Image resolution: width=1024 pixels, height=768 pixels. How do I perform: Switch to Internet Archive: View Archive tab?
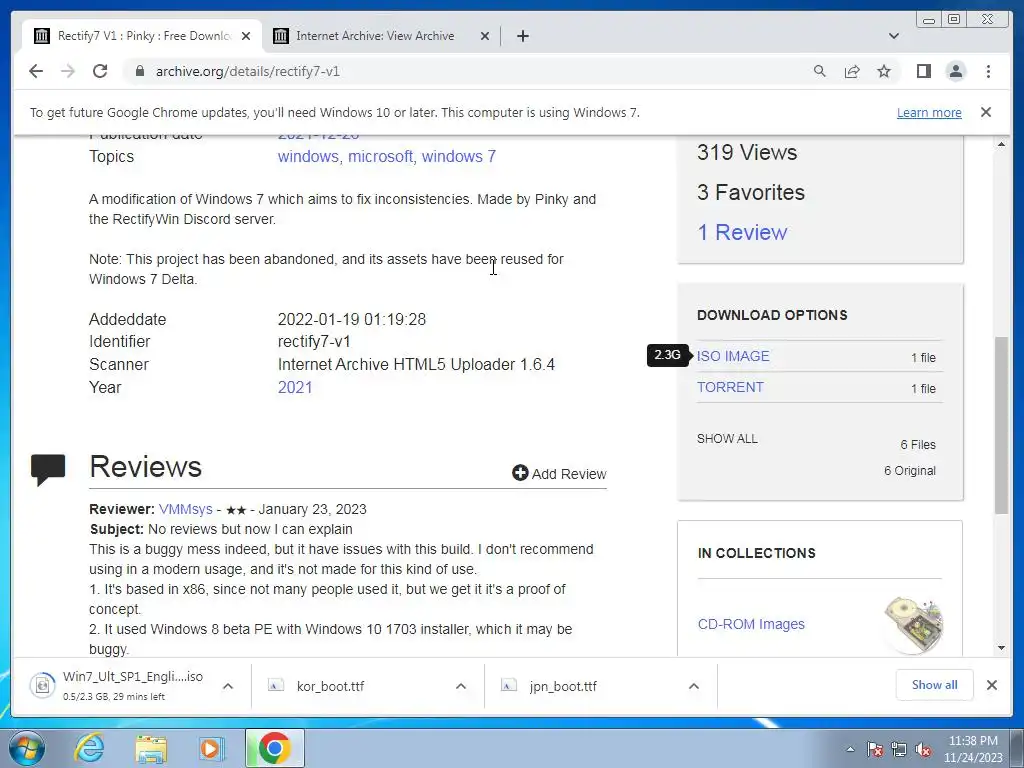[x=381, y=36]
